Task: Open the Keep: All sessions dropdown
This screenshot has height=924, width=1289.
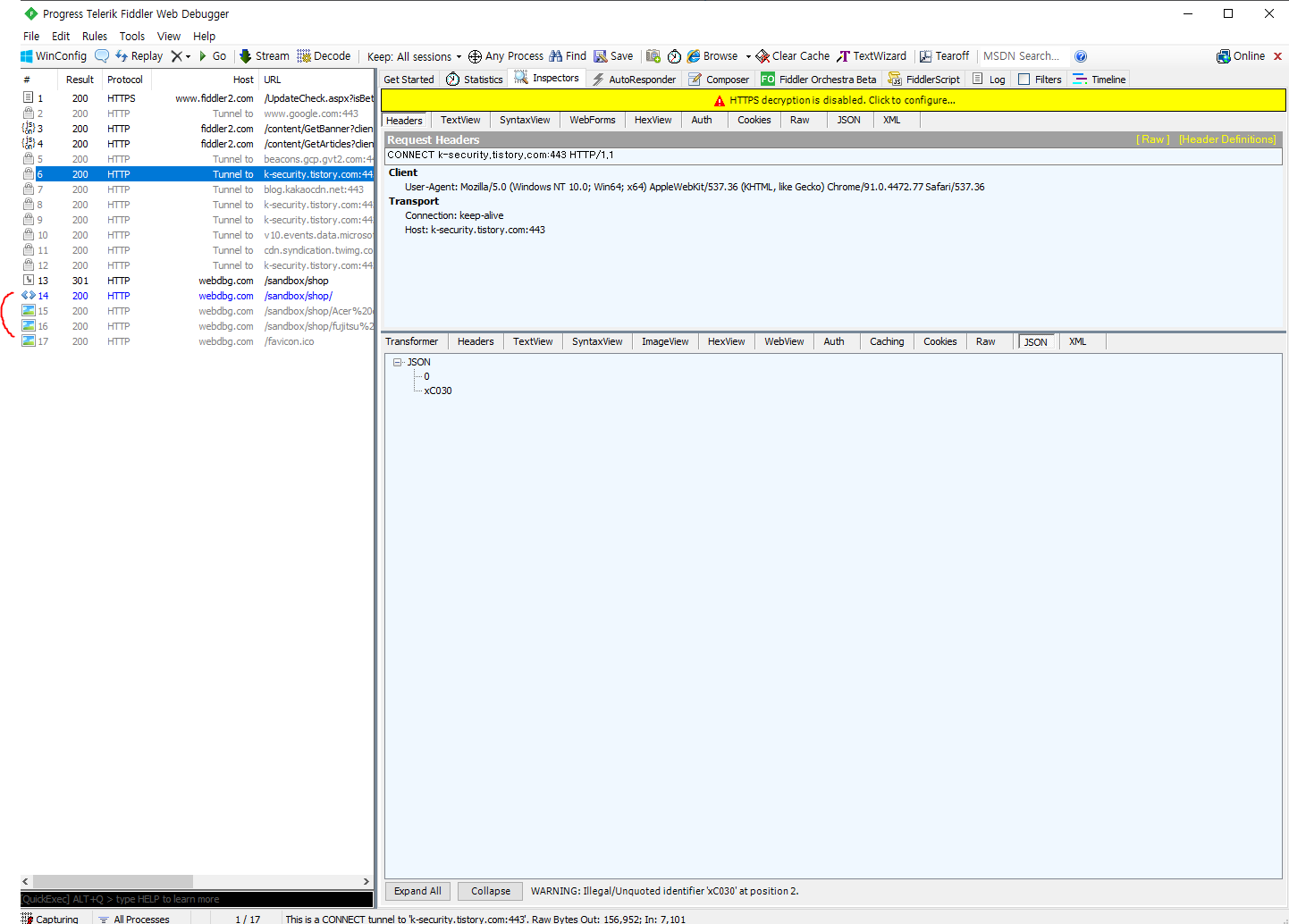Action: coord(415,56)
